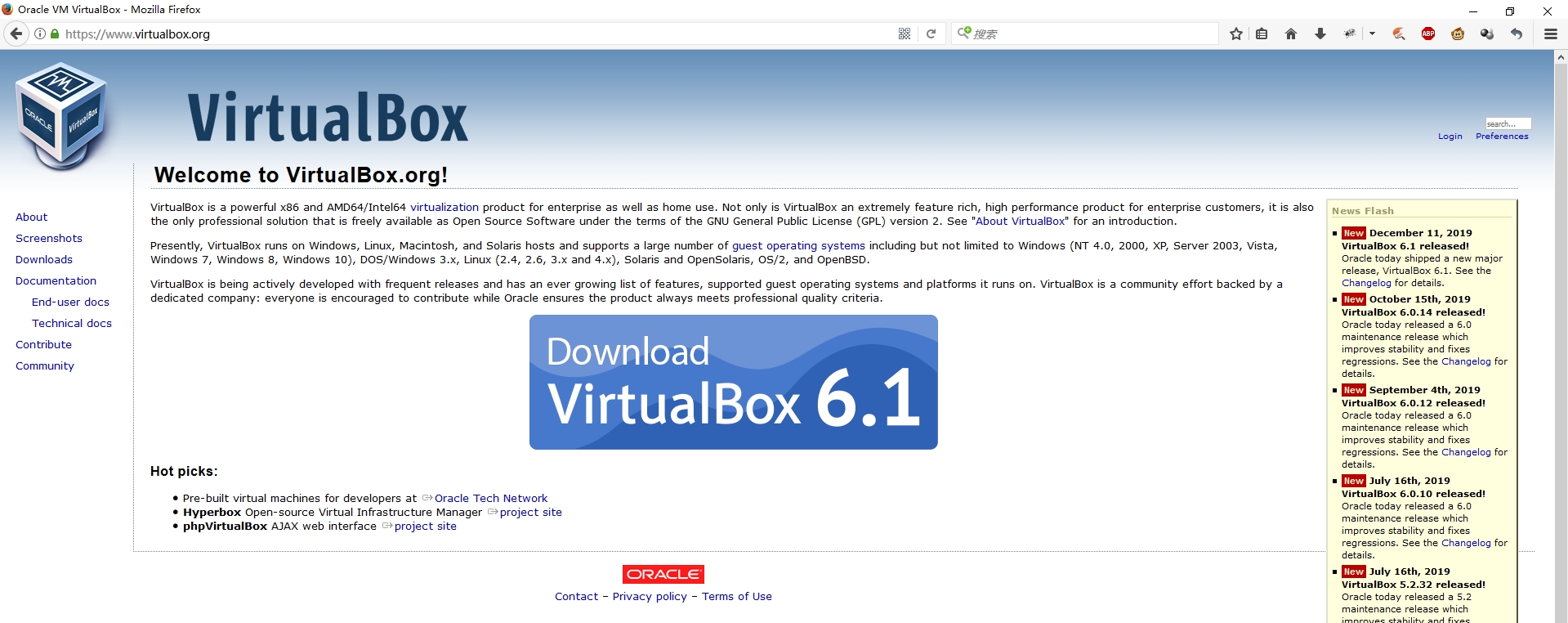
Task: Click the ping-pong paddle extension icon
Action: [x=1399, y=34]
